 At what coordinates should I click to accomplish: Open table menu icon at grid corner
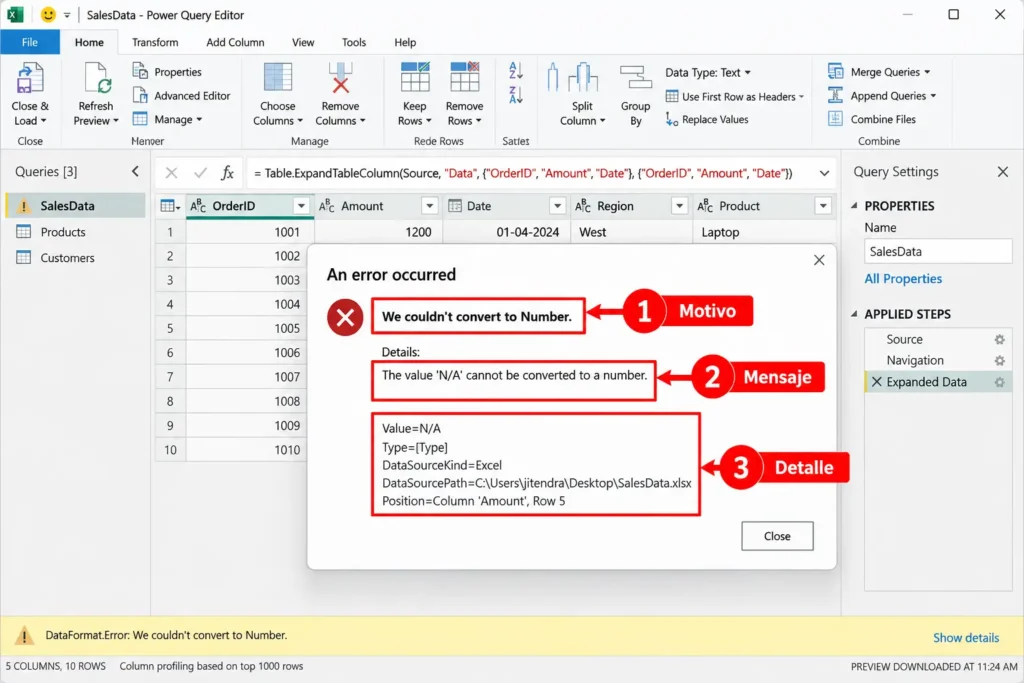(170, 206)
